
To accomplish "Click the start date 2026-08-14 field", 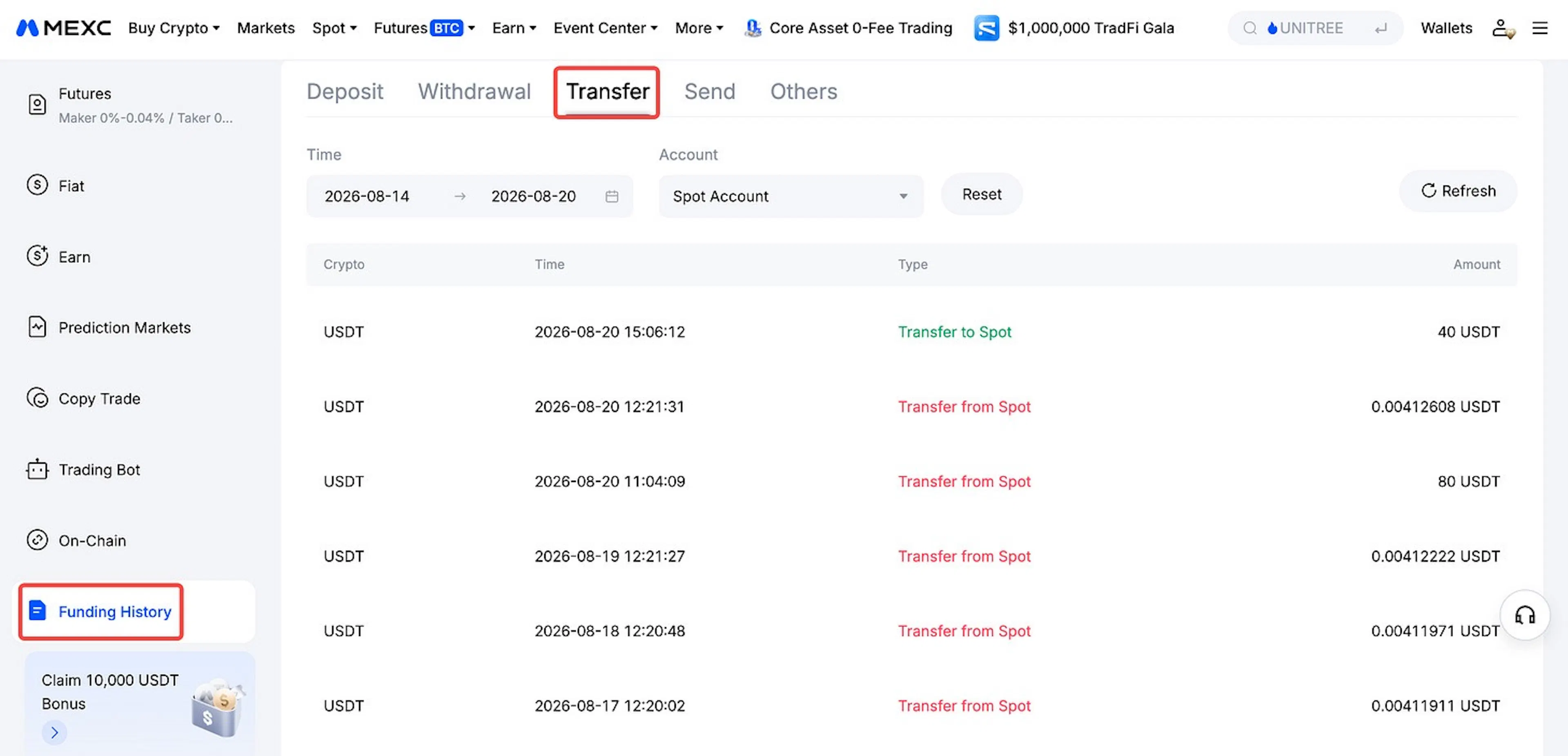I will tap(366, 196).
